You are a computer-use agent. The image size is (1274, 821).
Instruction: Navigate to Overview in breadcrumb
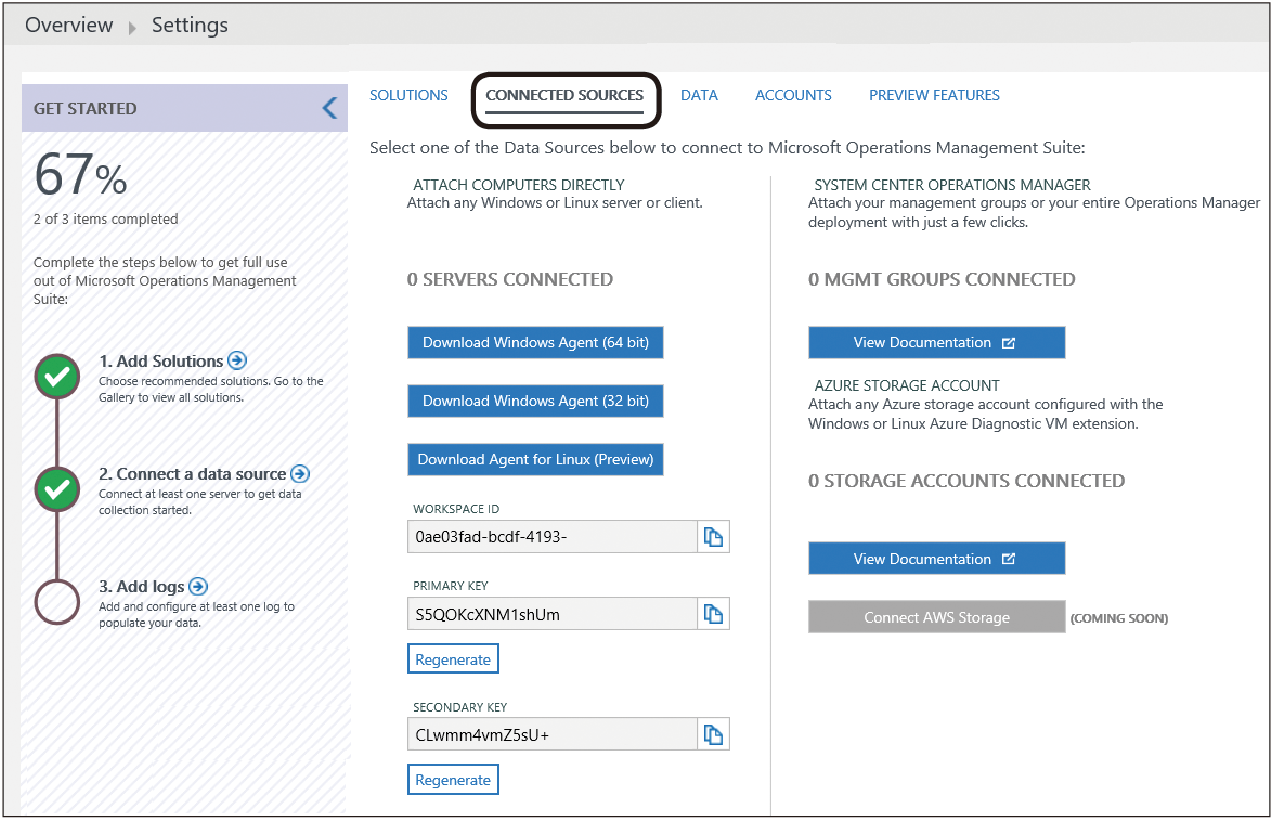69,25
